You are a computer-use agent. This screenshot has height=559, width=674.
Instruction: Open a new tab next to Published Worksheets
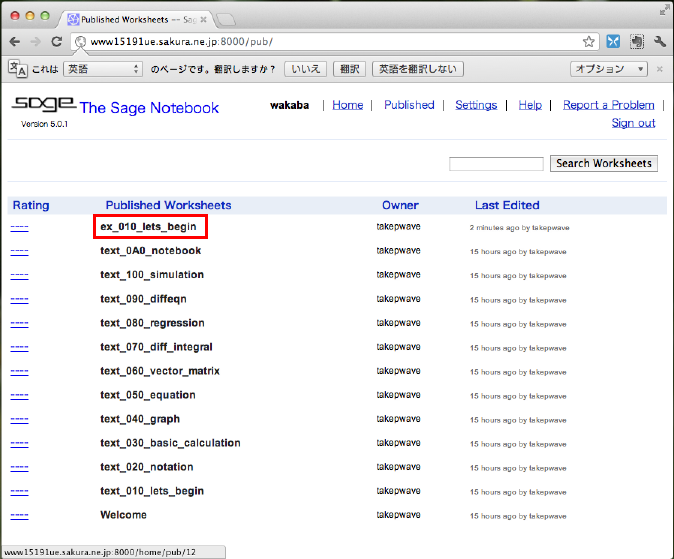[x=227, y=19]
